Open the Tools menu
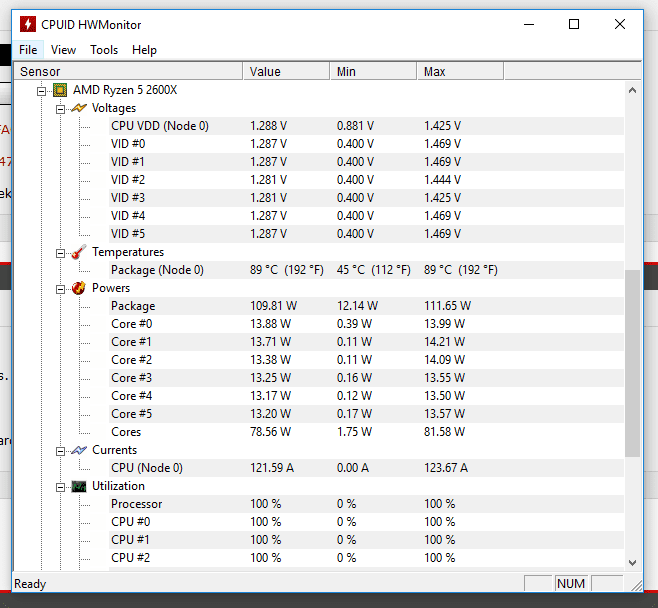The height and width of the screenshot is (608, 658). (104, 50)
